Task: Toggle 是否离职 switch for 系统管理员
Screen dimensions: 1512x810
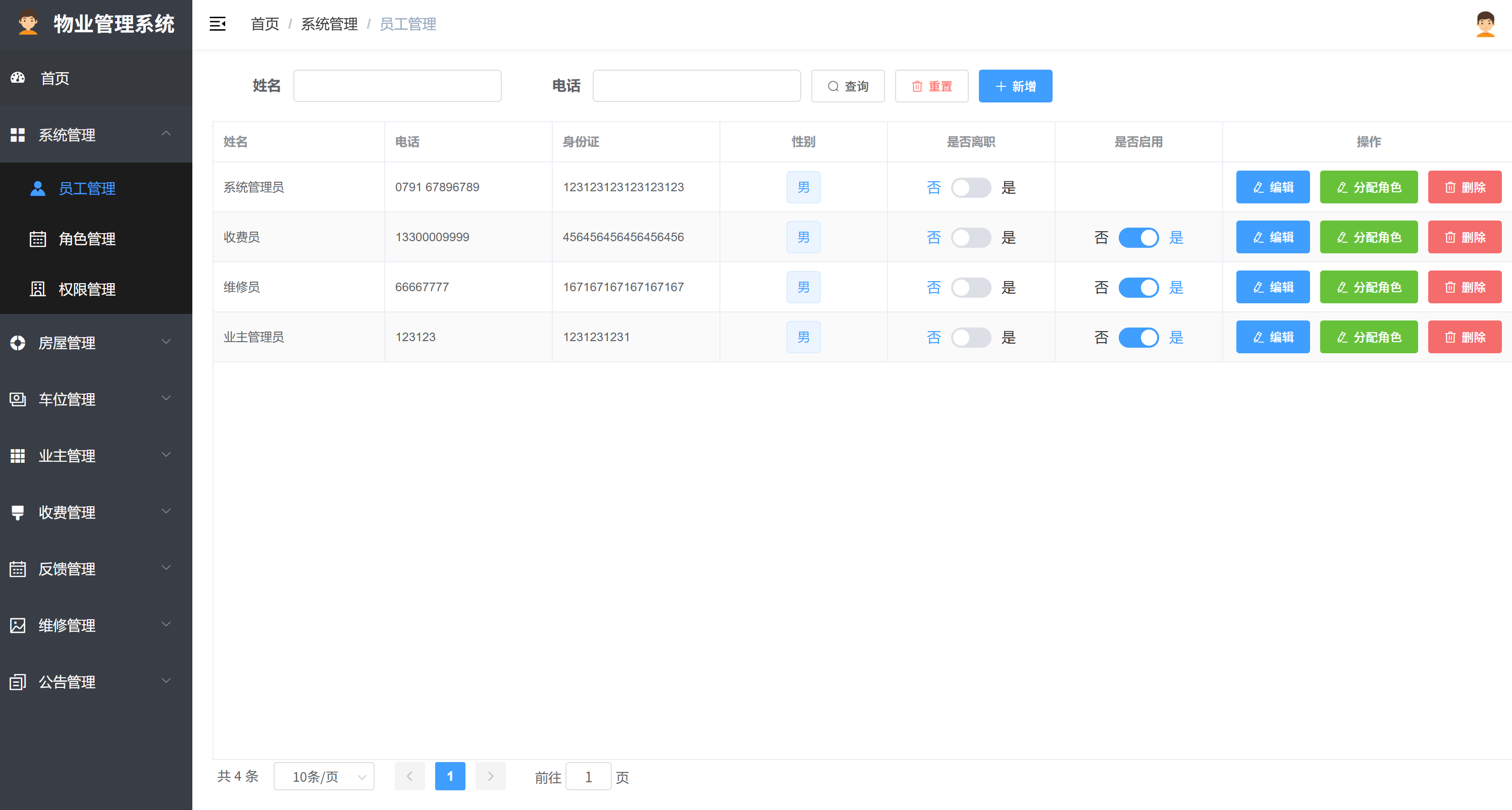Action: point(971,187)
